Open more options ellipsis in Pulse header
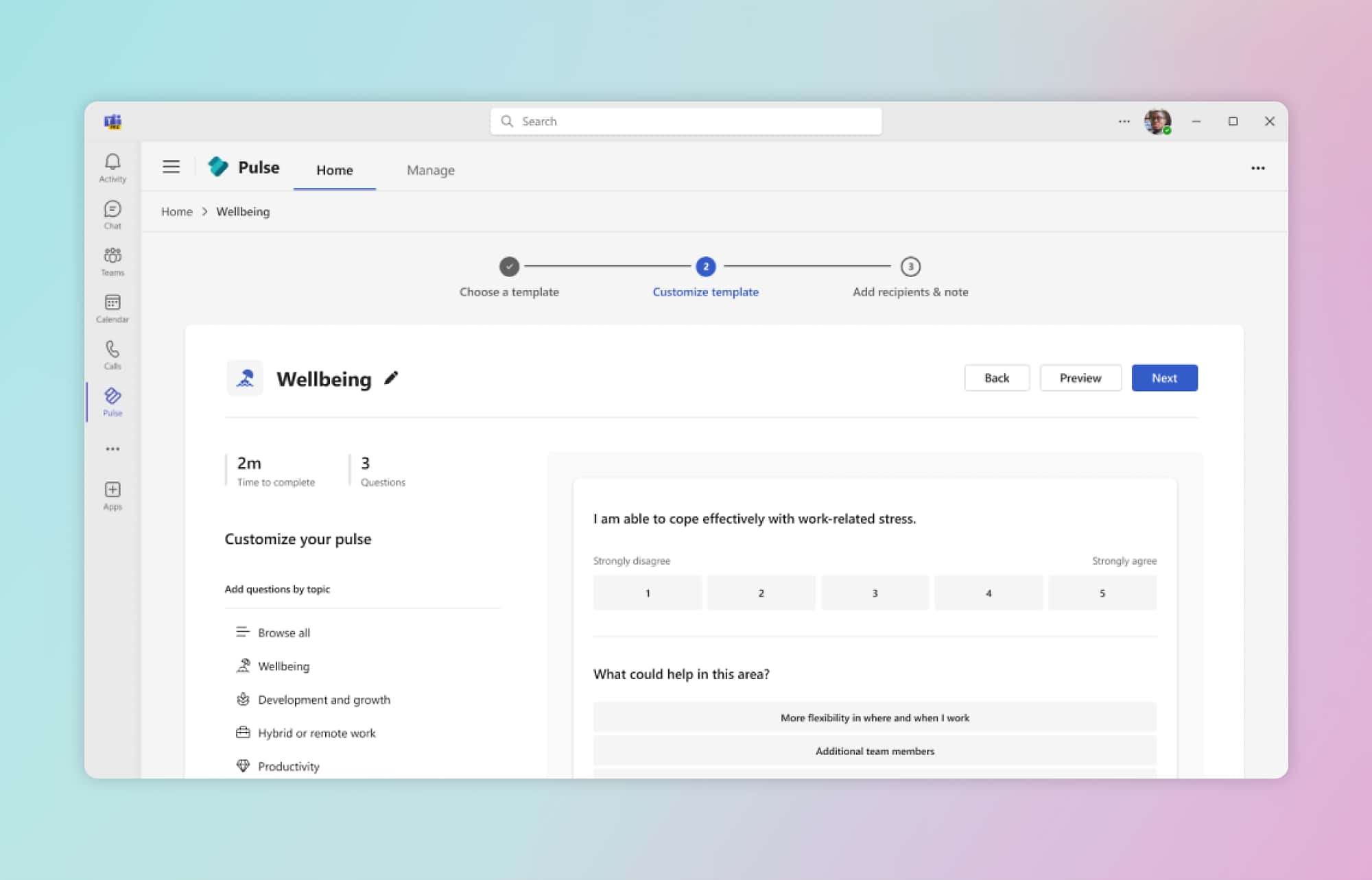 (1257, 168)
